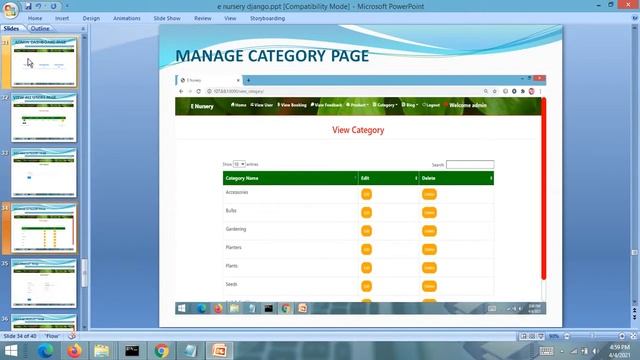The image size is (640, 360).
Task: Open the network signal tray icon
Action: click(574, 351)
